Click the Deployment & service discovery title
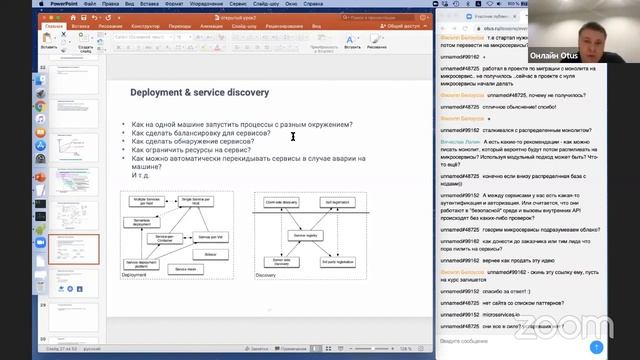The image size is (640, 360). click(200, 92)
